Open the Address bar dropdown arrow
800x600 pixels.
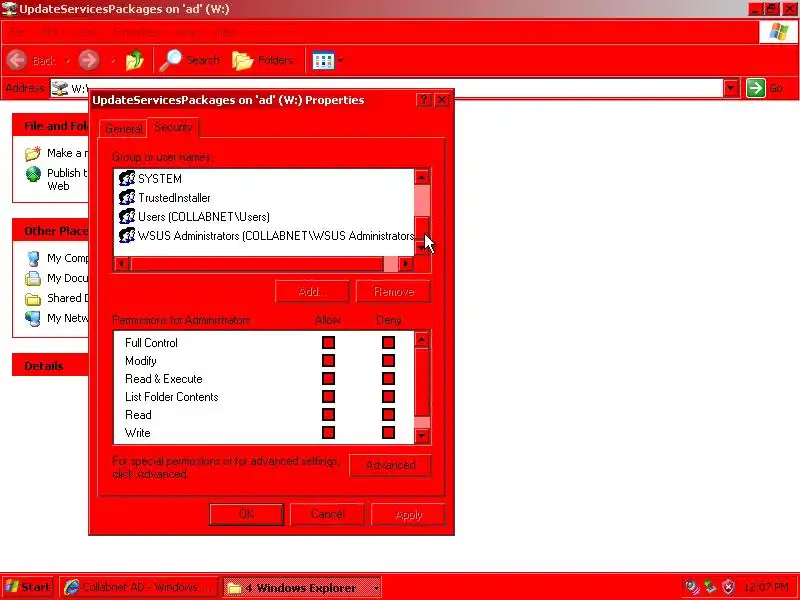click(x=731, y=88)
